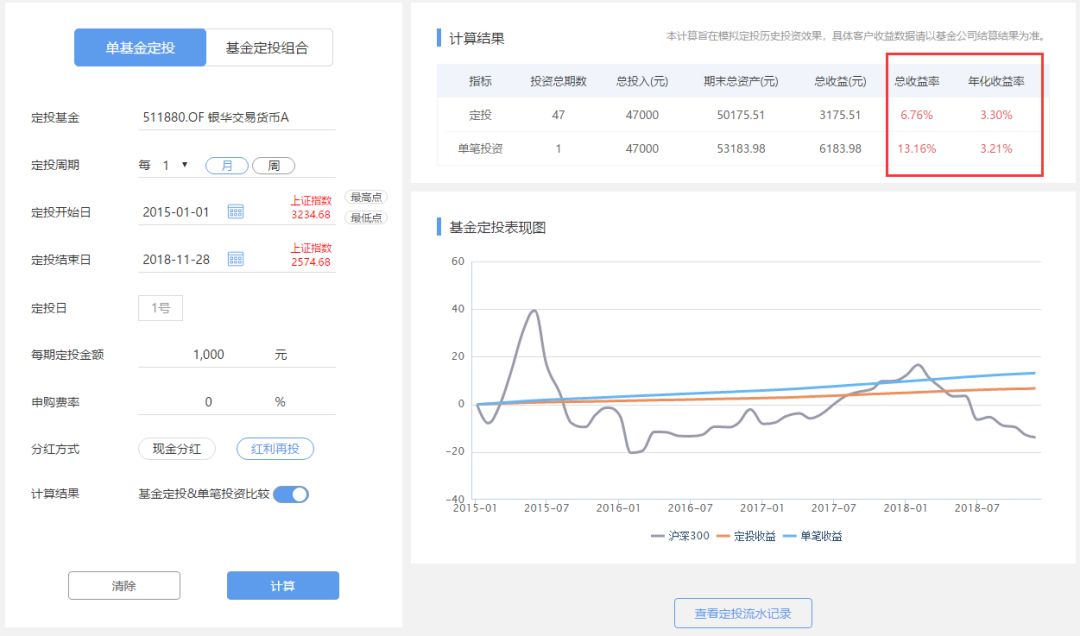Image resolution: width=1080 pixels, height=636 pixels.
Task: Select 期末总资产(元) column header
Action: pos(740,81)
